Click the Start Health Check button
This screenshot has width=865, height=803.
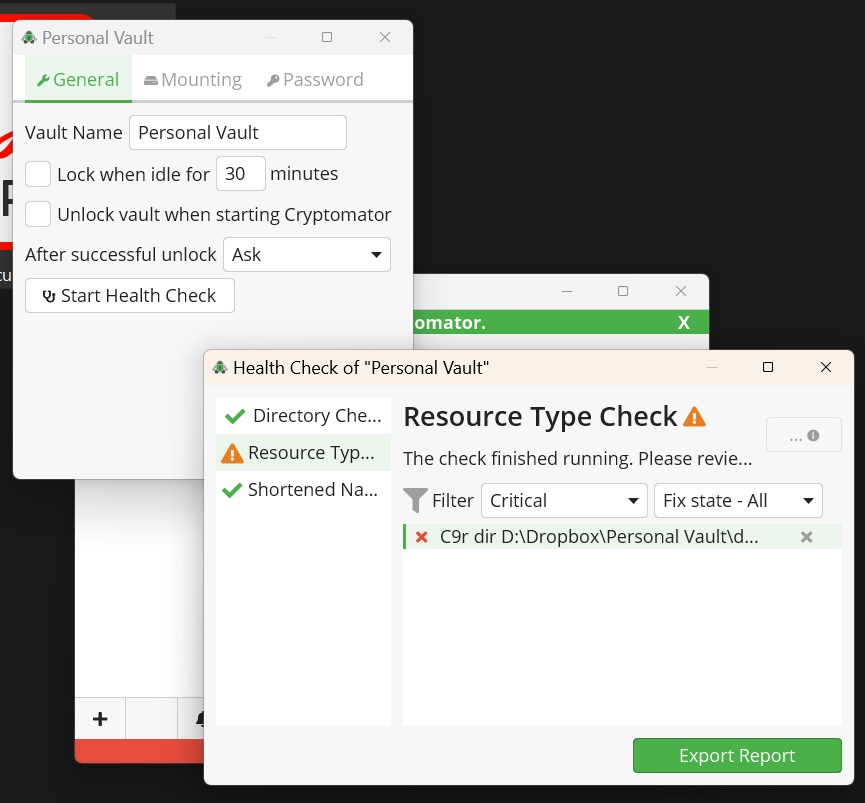[129, 296]
